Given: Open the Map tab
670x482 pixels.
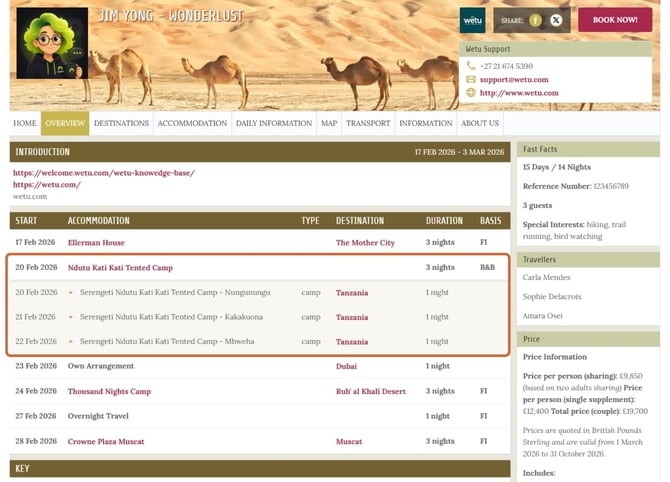Looking at the screenshot, I should coord(329,123).
